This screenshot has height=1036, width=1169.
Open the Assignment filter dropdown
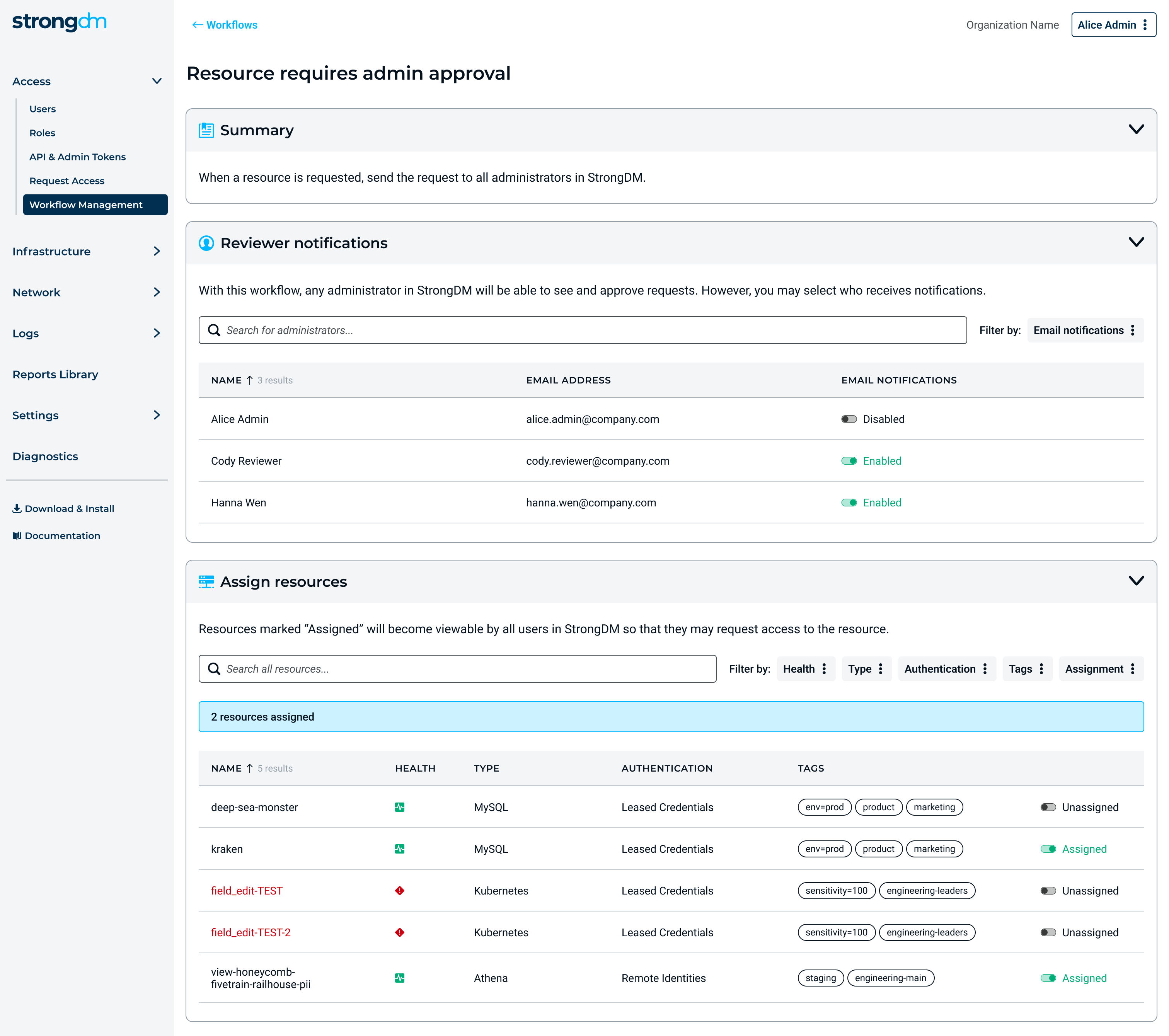[1101, 669]
